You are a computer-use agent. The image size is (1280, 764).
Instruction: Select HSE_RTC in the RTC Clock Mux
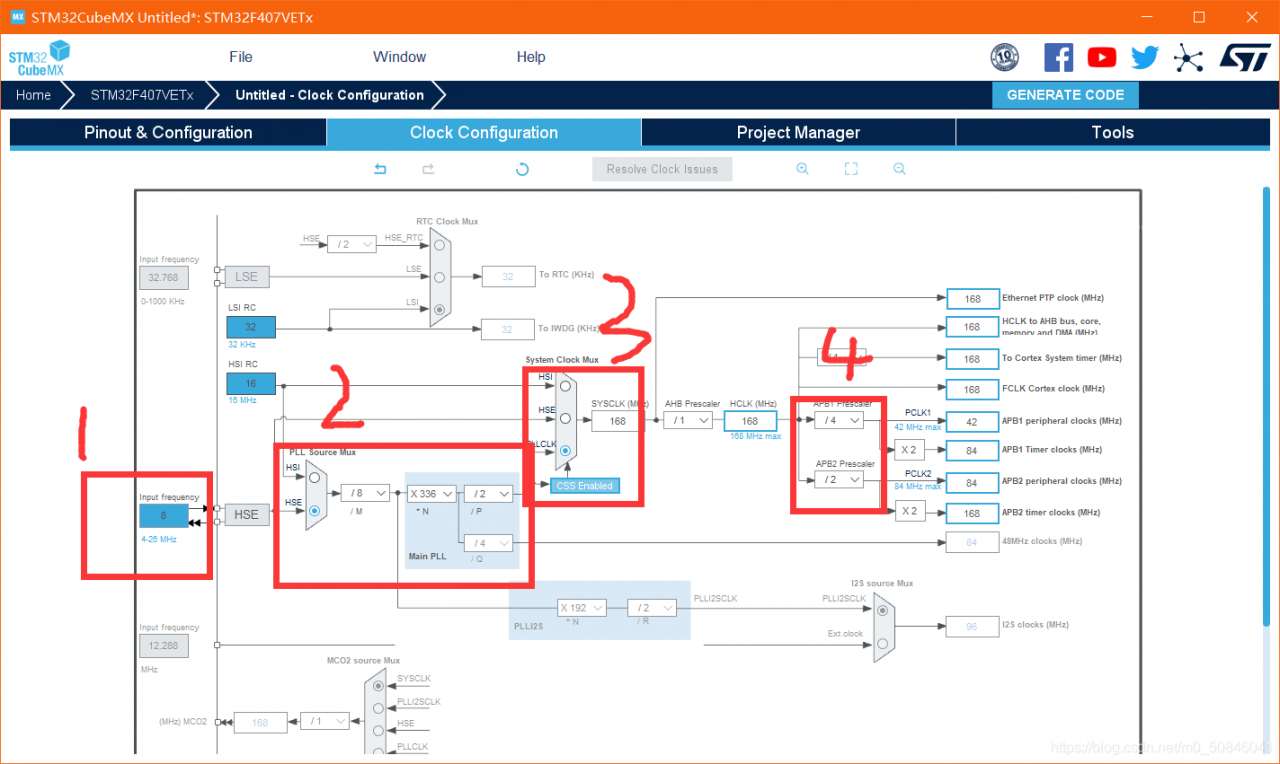pos(438,244)
